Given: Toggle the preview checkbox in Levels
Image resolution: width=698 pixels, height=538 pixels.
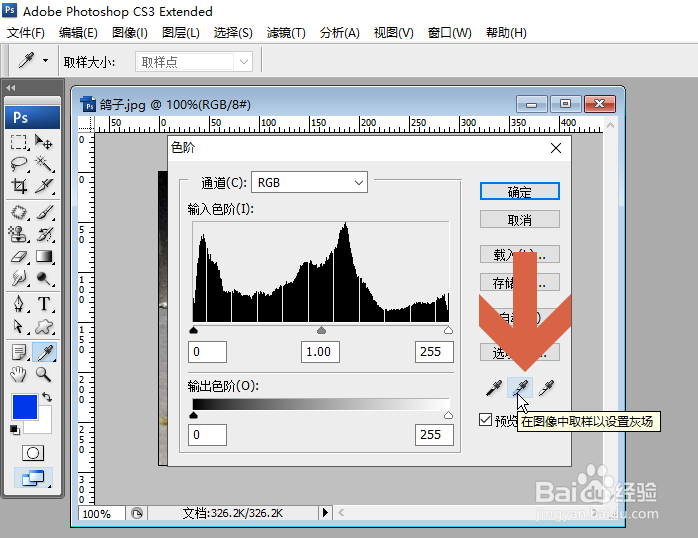Looking at the screenshot, I should tap(485, 420).
